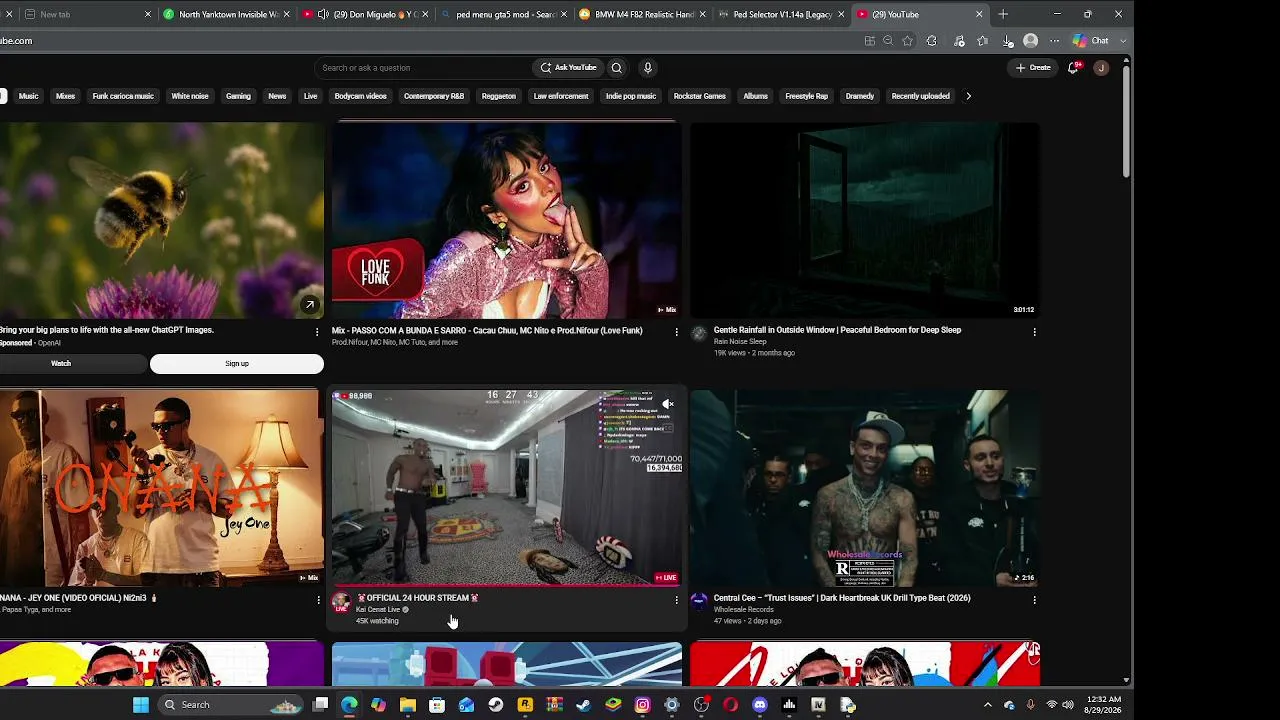Open the browser media control icon
Viewport: 1280px width, 720px height.
point(959,41)
